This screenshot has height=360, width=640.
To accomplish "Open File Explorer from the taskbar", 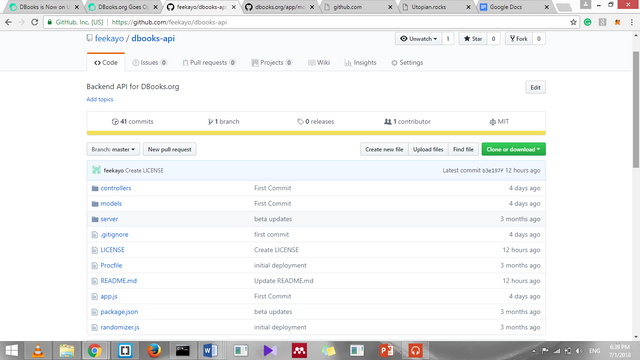I will point(67,351).
